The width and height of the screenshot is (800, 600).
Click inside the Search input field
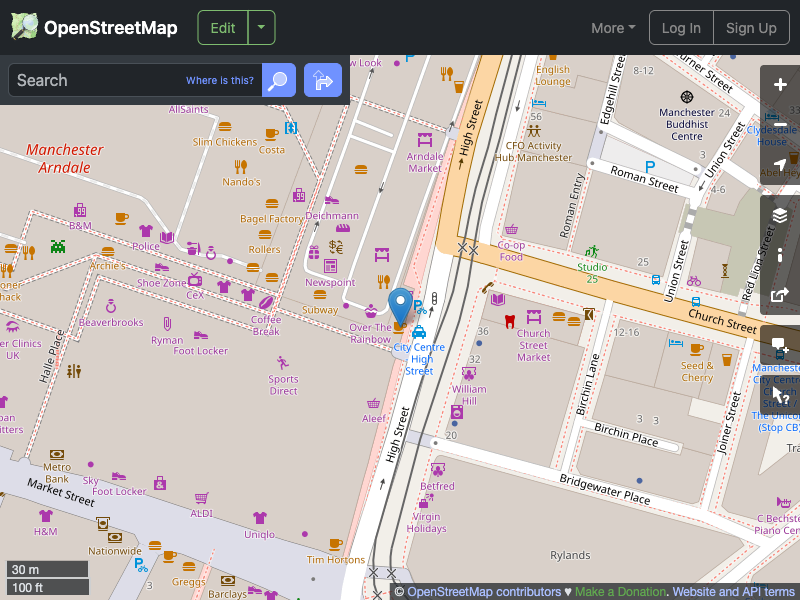point(130,80)
